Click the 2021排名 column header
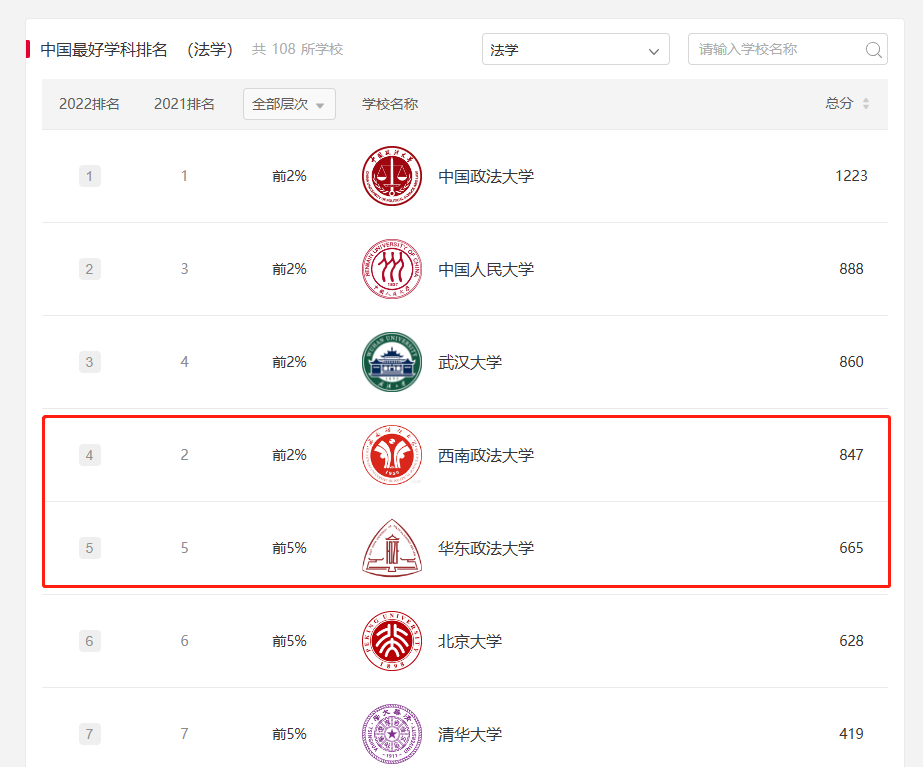This screenshot has width=923, height=767. 184,104
